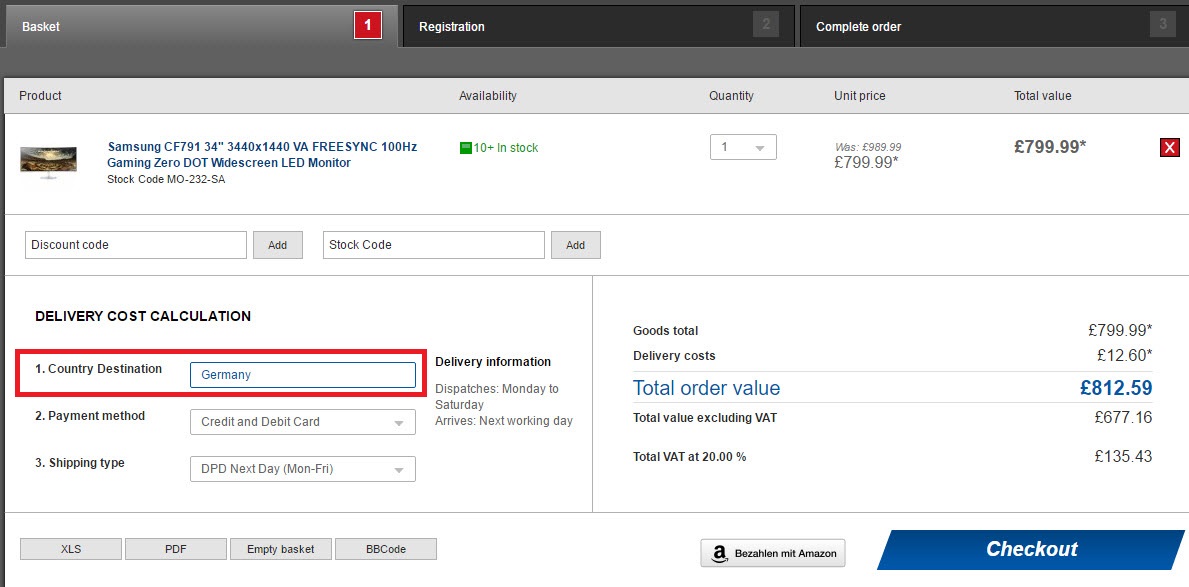Click the Total value column header
Image resolution: width=1189 pixels, height=587 pixels.
tap(1043, 96)
